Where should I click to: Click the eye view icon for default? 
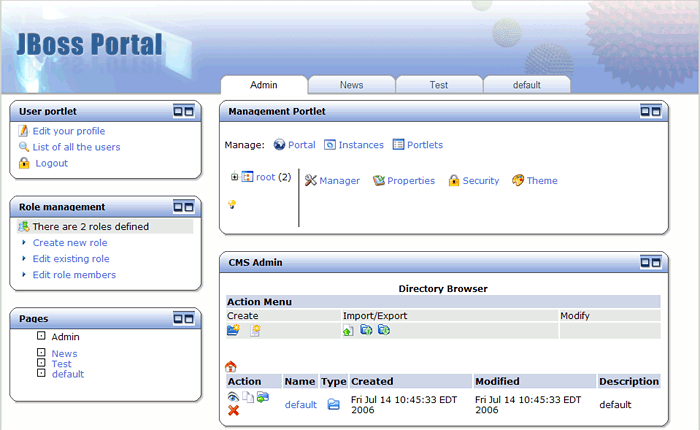click(233, 397)
